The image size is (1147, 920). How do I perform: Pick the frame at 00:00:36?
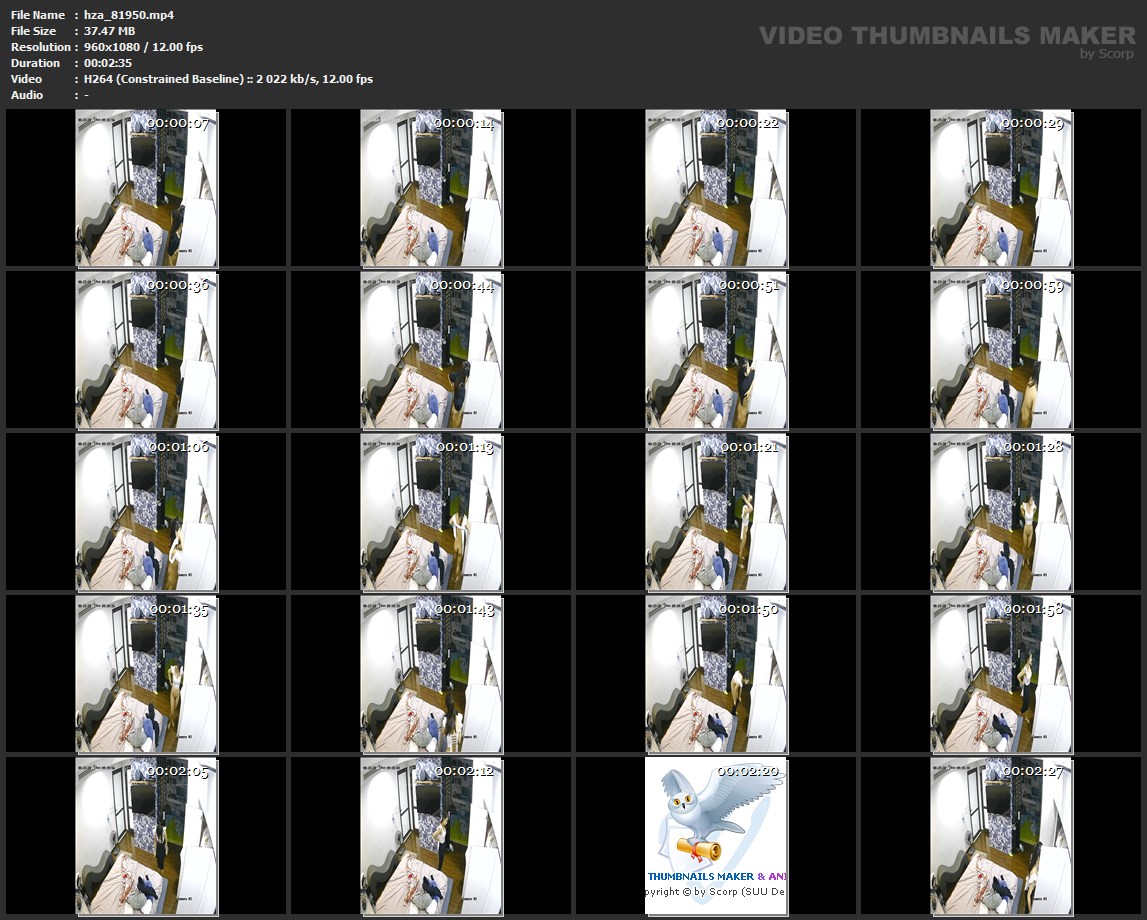(x=147, y=350)
